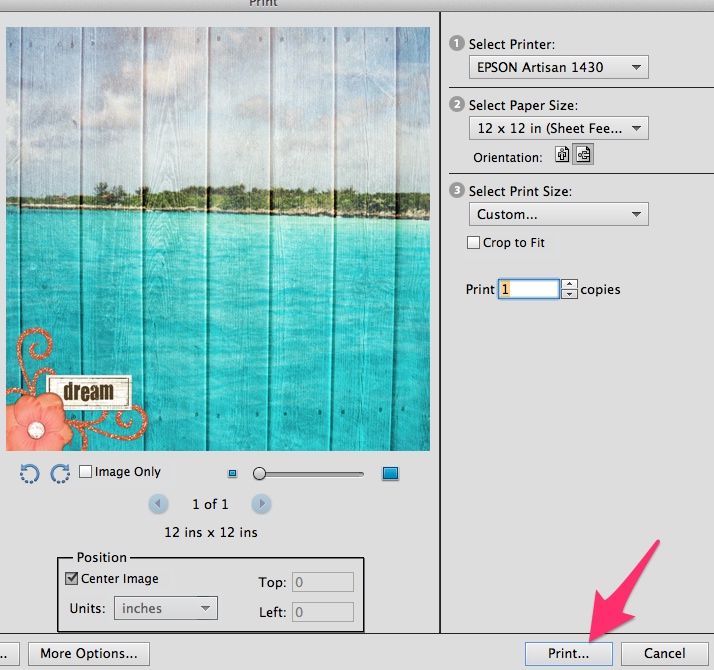This screenshot has height=670, width=714.
Task: Rotate image 90 degrees right
Action: (x=60, y=474)
